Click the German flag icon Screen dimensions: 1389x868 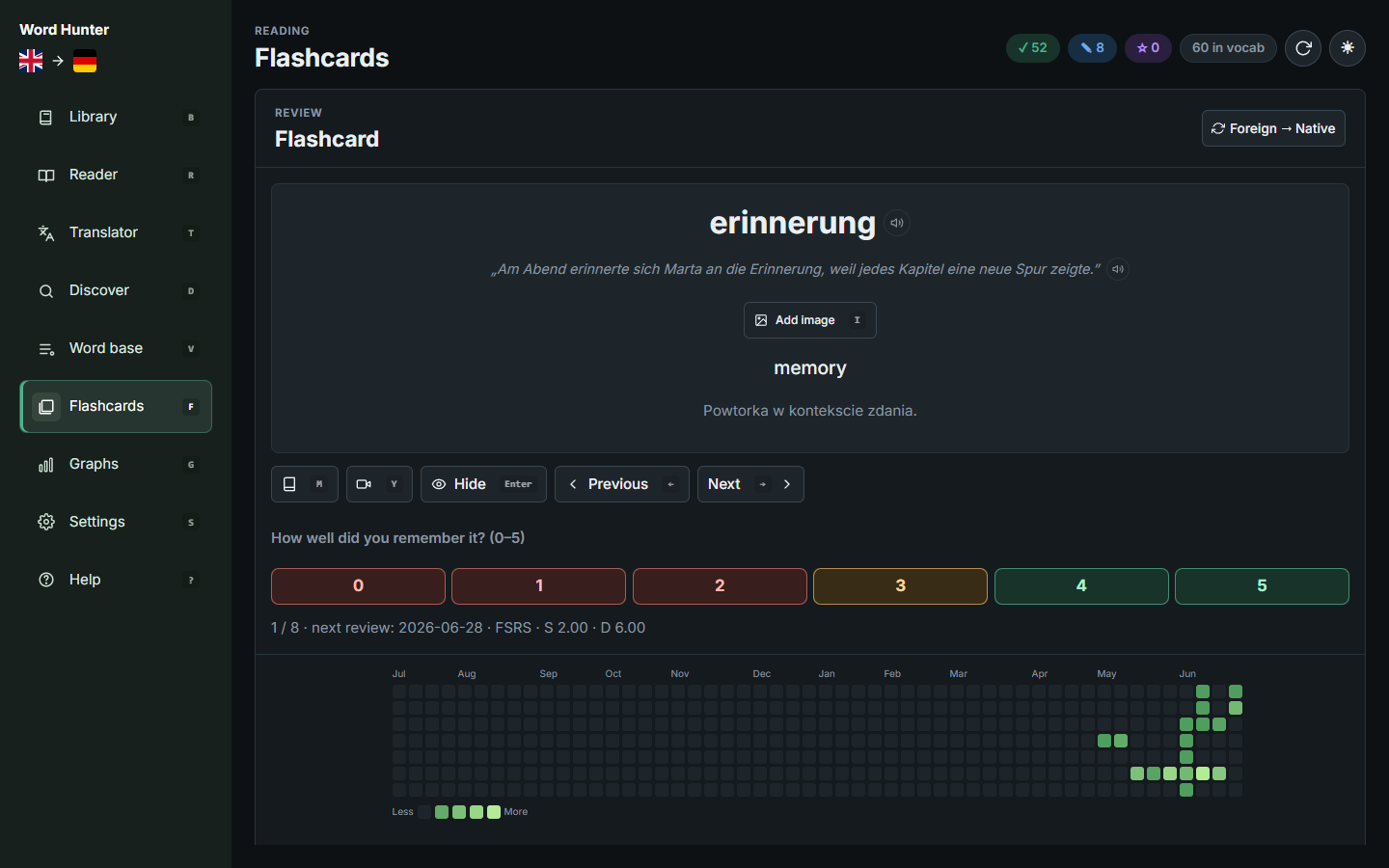click(x=85, y=61)
